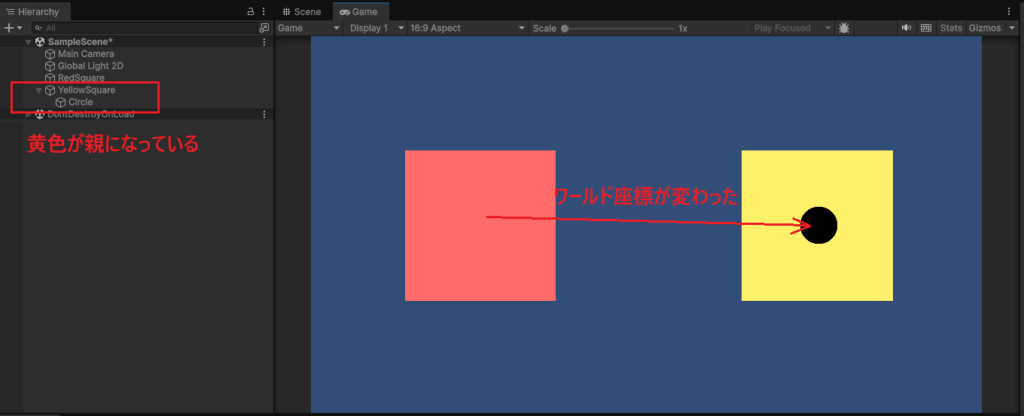Toggle the Hierarchy panel lock icon
This screenshot has height=416, width=1024.
(x=250, y=11)
